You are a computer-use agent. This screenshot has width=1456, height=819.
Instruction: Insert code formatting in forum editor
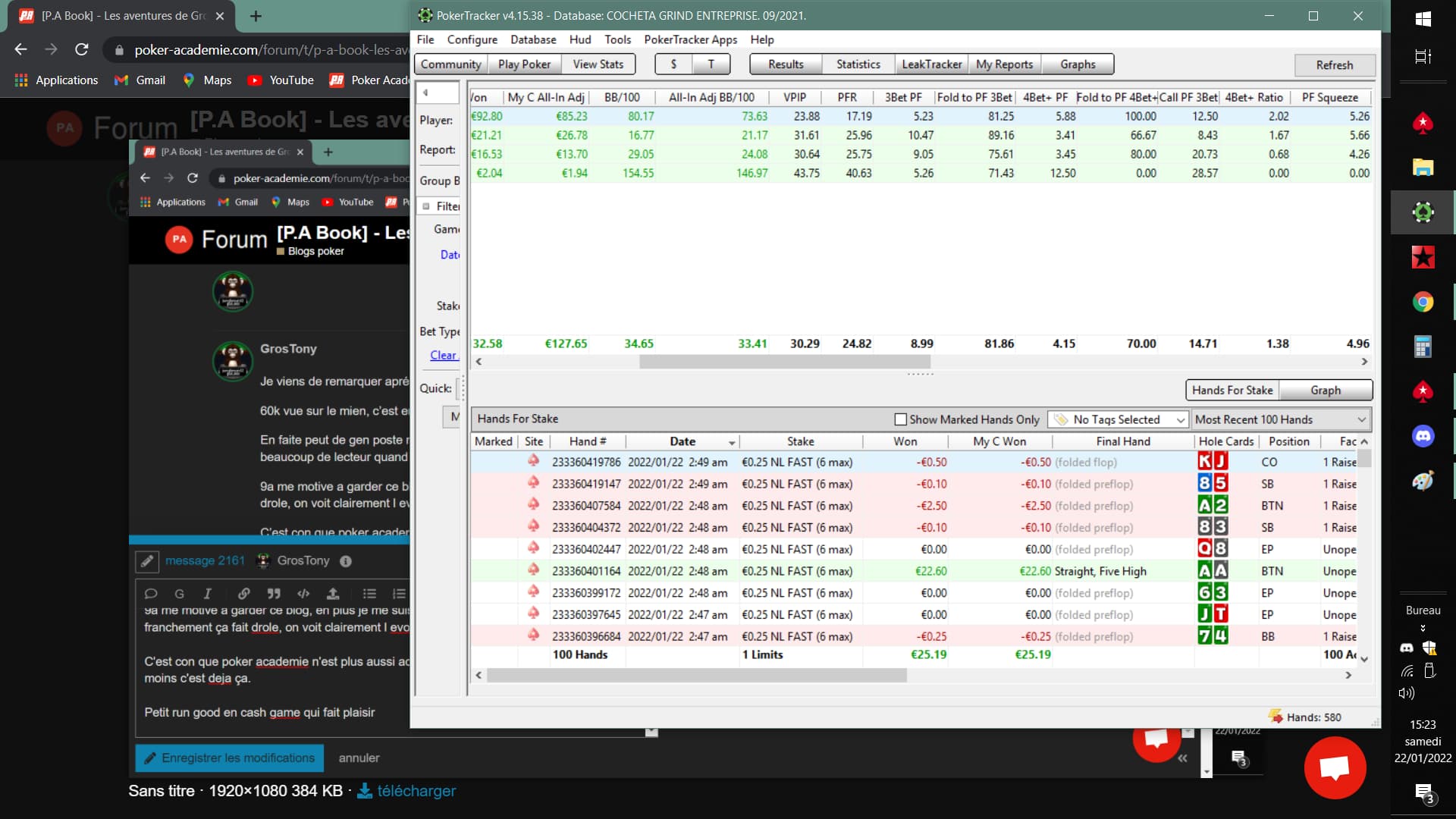pos(303,594)
